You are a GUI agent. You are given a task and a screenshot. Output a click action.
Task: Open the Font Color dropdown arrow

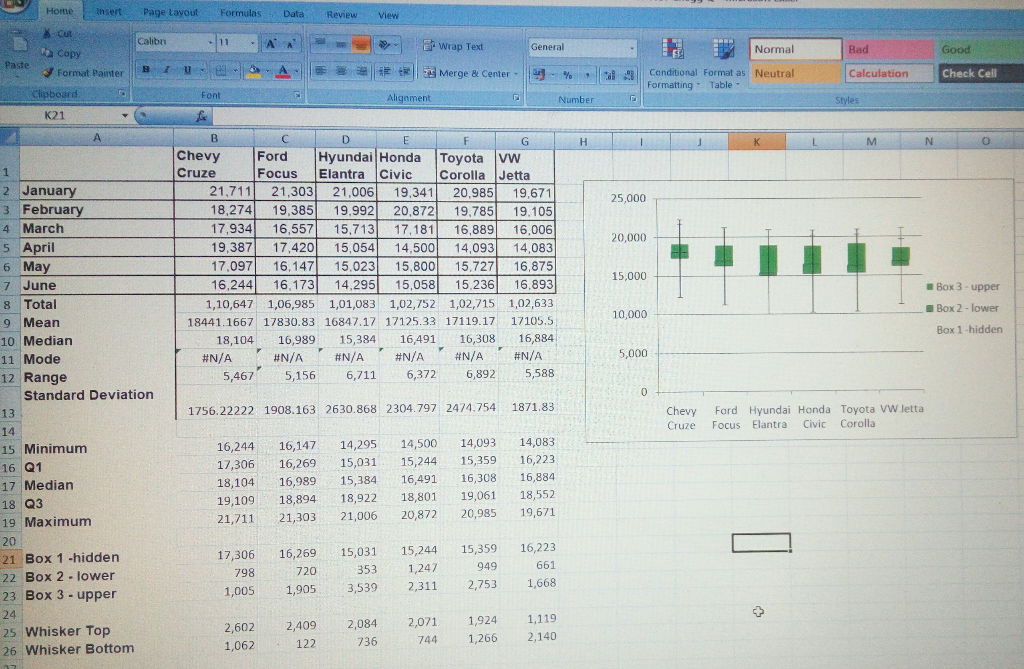[296, 71]
